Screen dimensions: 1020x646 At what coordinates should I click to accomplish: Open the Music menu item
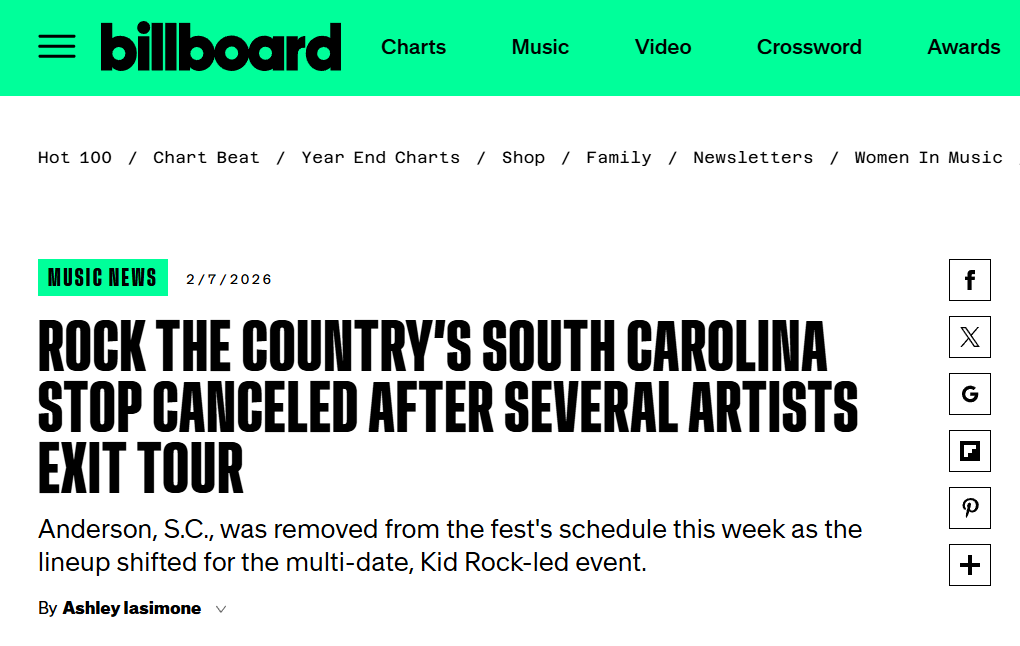tap(540, 47)
